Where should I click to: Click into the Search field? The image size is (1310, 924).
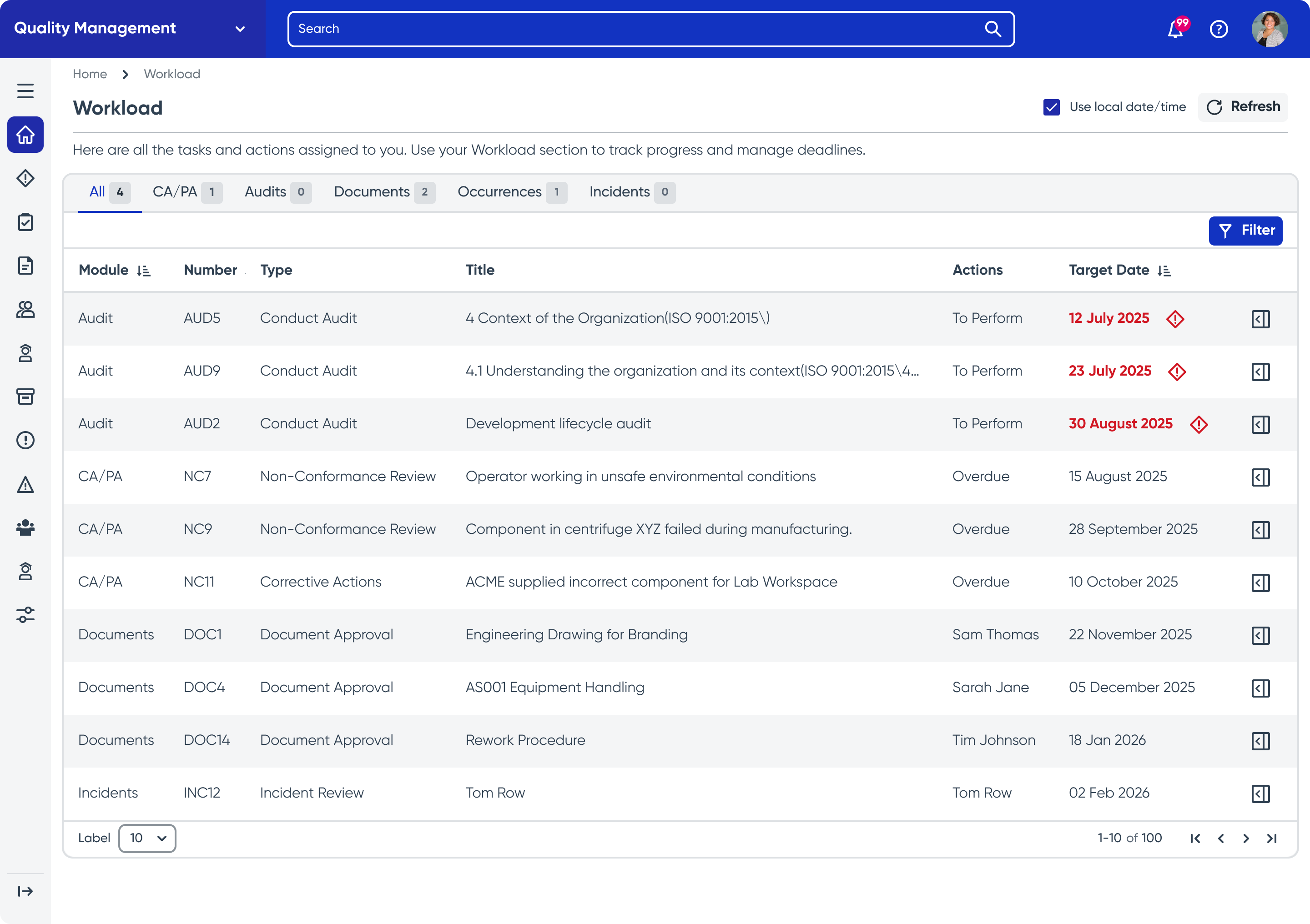651,29
